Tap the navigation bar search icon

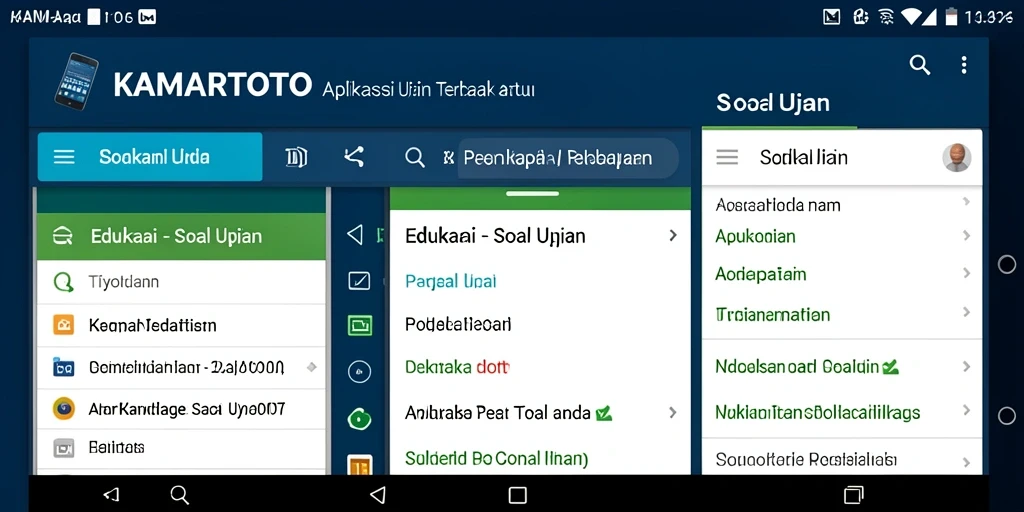click(x=180, y=494)
